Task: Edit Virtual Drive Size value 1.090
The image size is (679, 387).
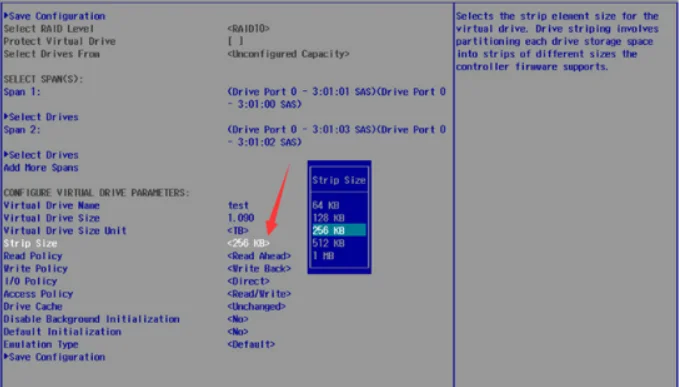Action: (241, 218)
